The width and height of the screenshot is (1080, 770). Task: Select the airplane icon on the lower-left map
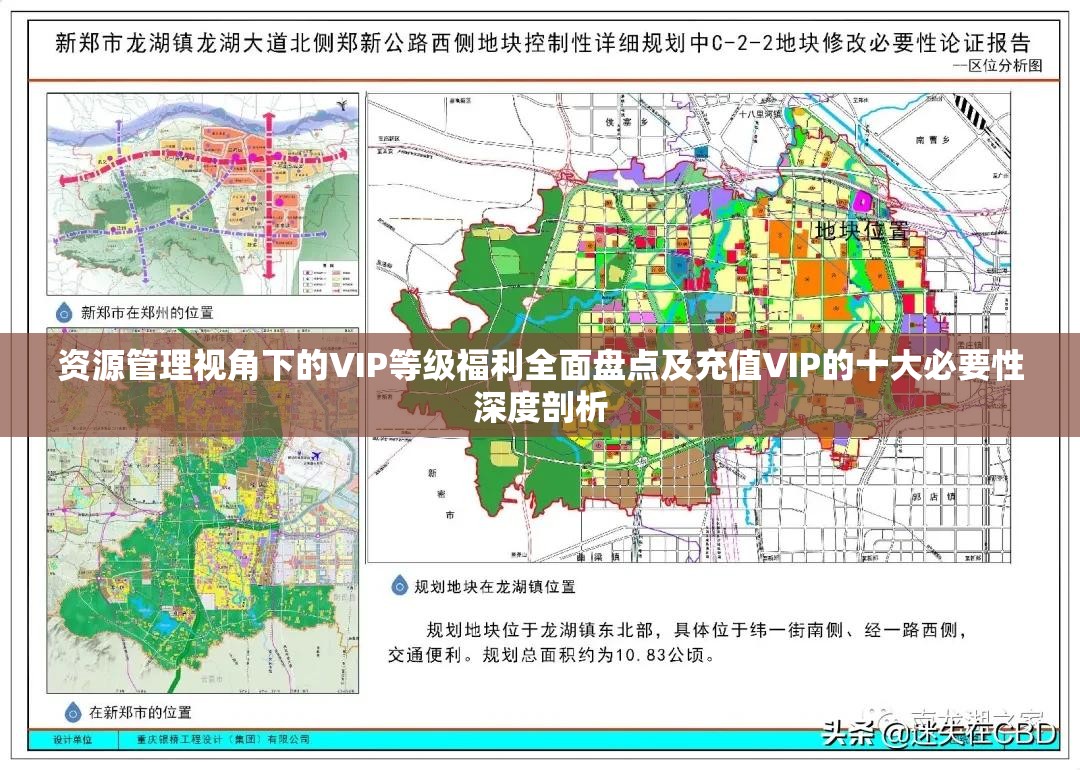coord(316,456)
